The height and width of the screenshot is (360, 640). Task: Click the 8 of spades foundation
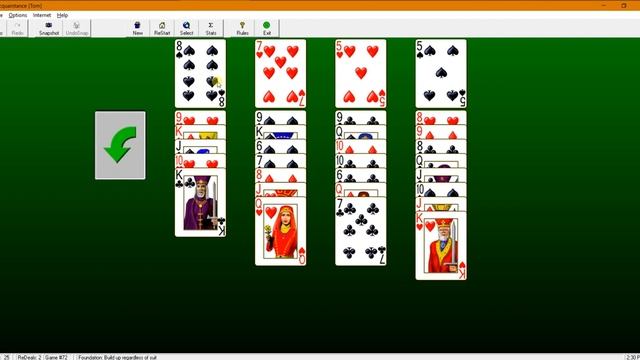point(200,74)
